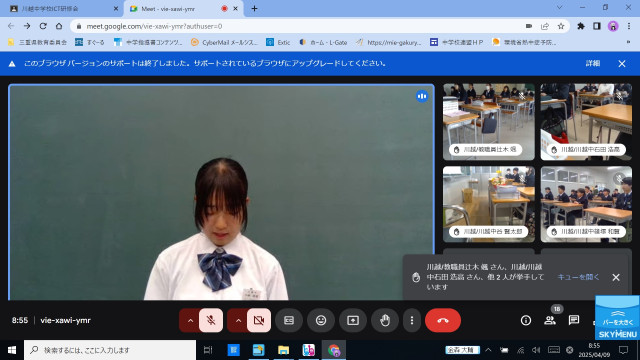Open touch keyboard icon in system tray
Image resolution: width=640 pixels, height=360 pixels.
(x=553, y=350)
